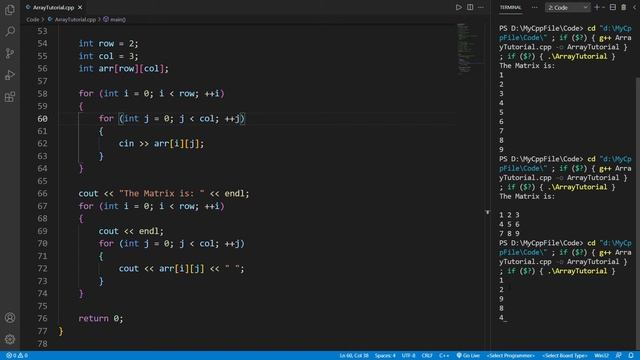Click the terminal input cursor after '4'
The image size is (640, 360).
coord(506,318)
